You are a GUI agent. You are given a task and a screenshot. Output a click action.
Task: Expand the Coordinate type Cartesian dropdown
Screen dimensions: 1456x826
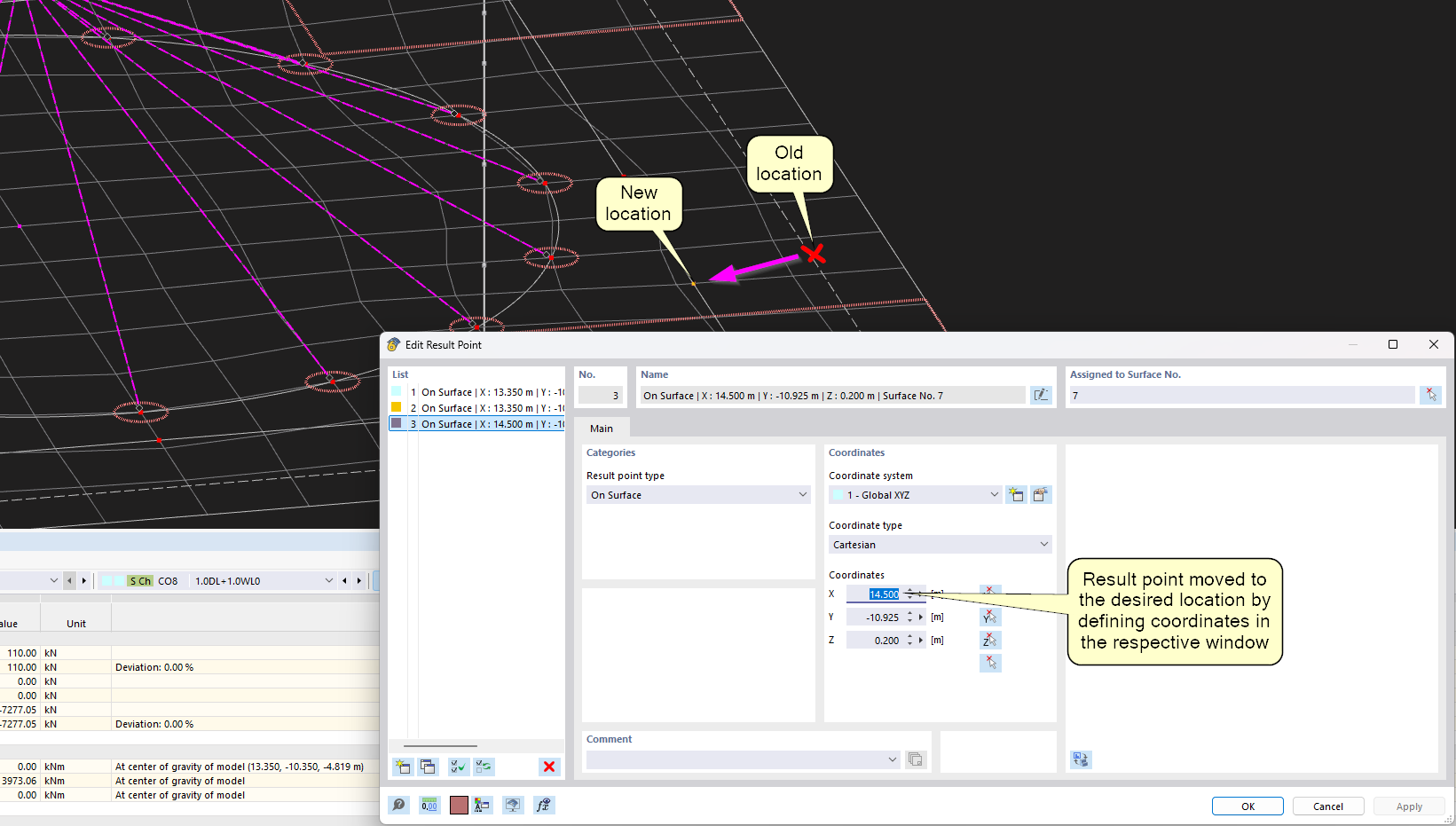tap(940, 545)
